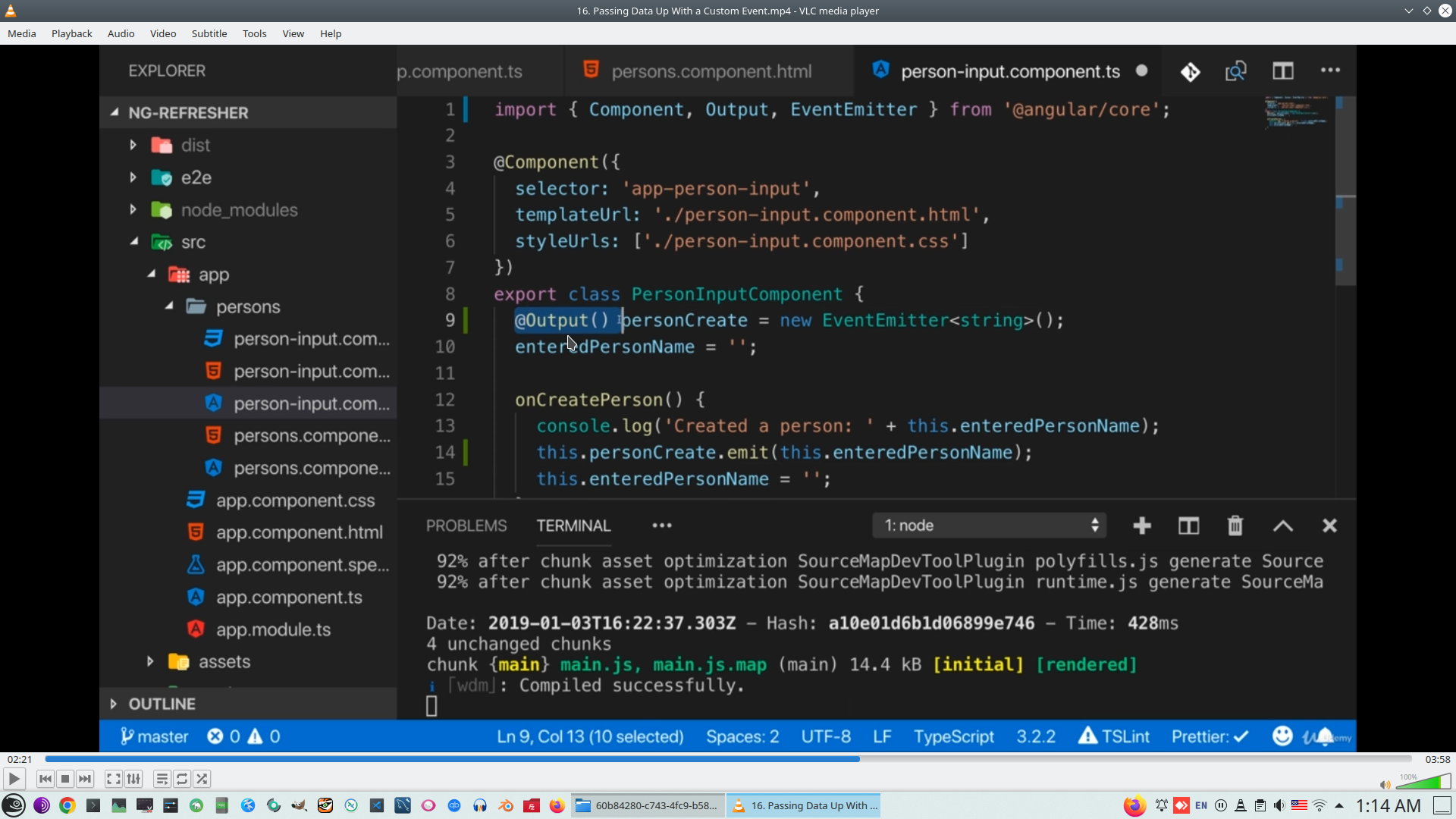
Task: Click the remaining time label 03:58
Action: [x=1437, y=759]
